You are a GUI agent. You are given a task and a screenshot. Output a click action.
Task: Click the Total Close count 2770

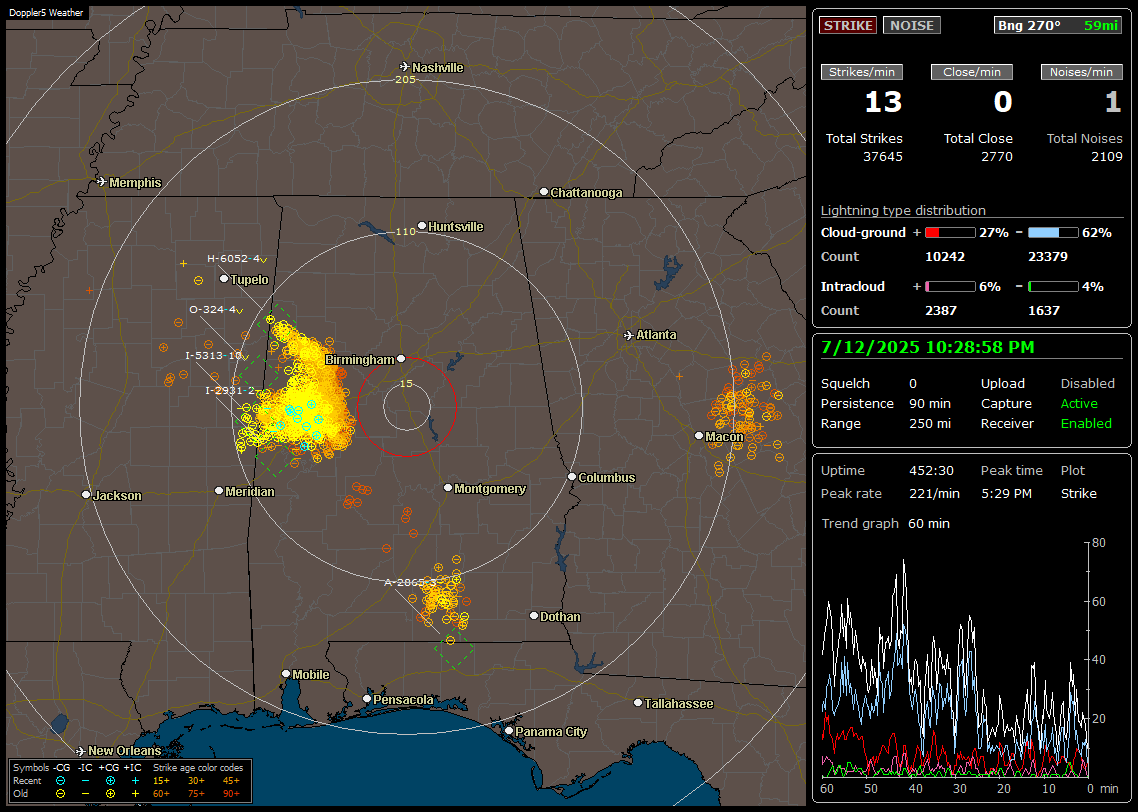pyautogui.click(x=996, y=156)
